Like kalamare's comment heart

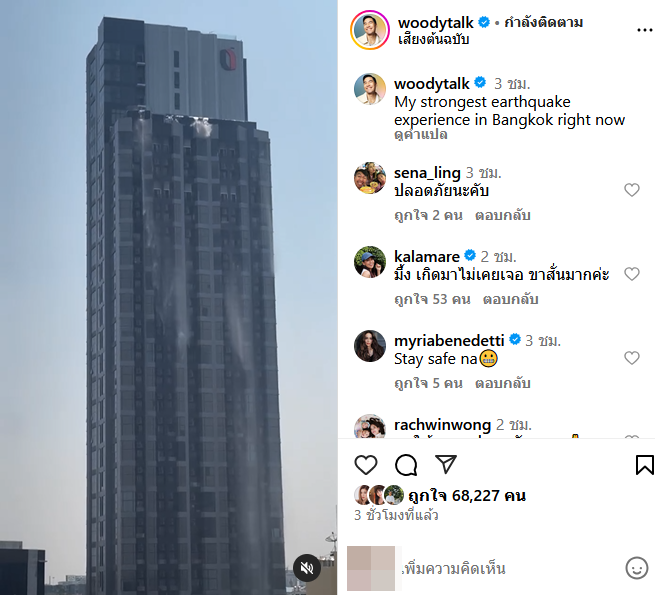click(x=632, y=274)
